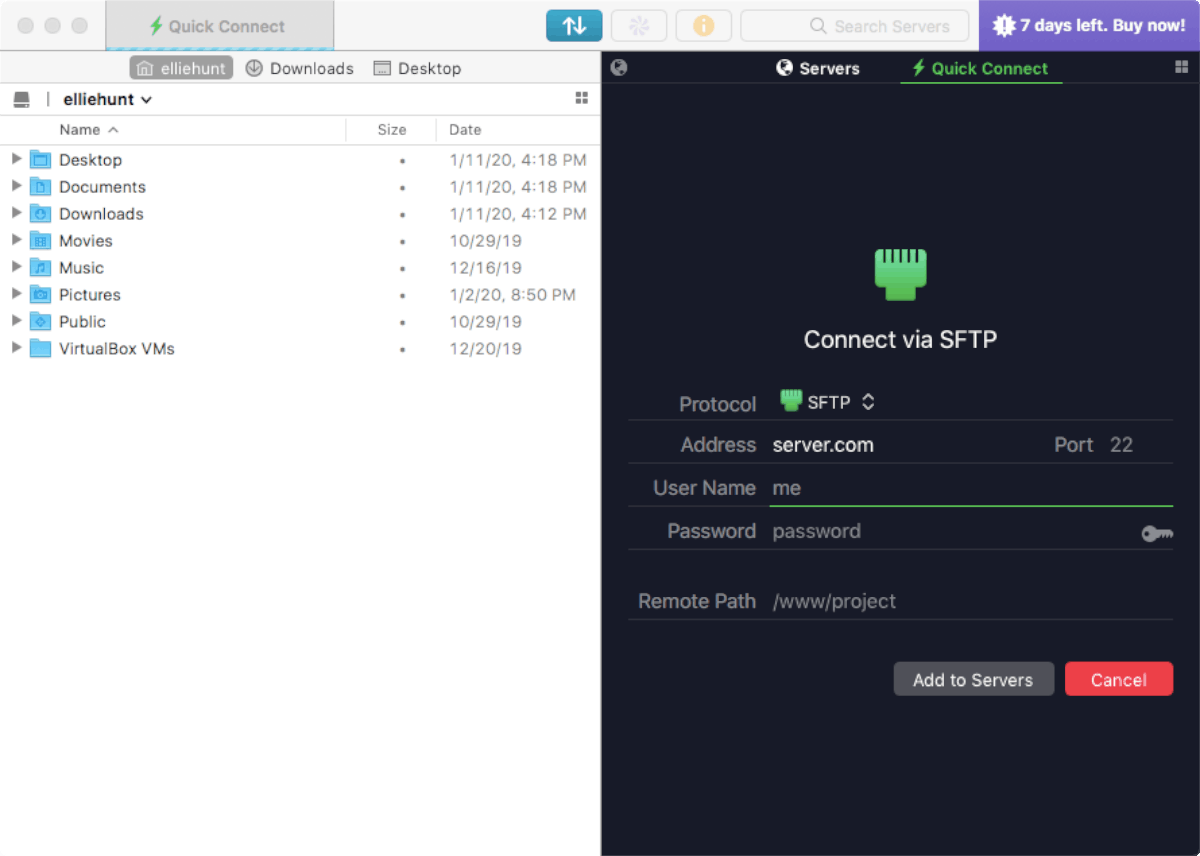This screenshot has height=856, width=1200.
Task: Go to the elliehunt home location
Action: [x=181, y=68]
